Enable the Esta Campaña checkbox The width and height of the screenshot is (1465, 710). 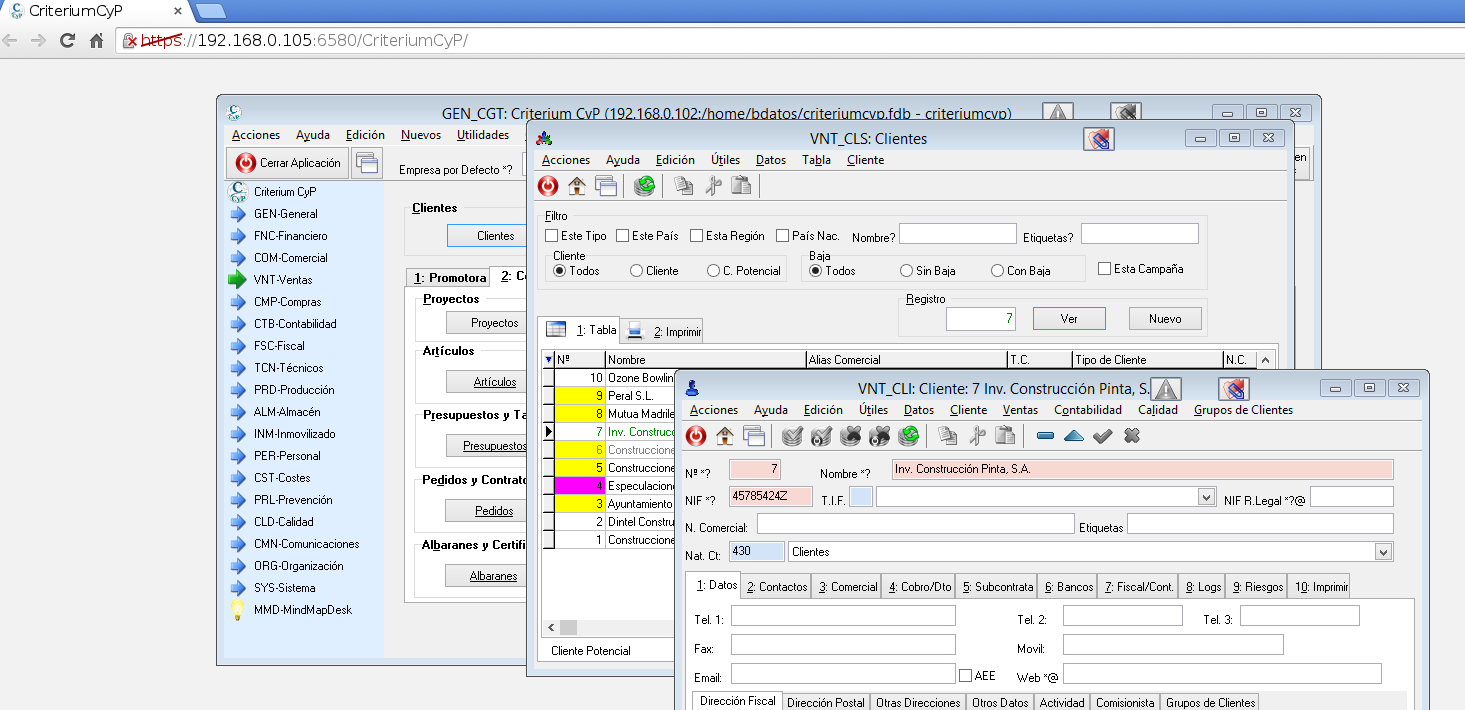coord(1104,269)
